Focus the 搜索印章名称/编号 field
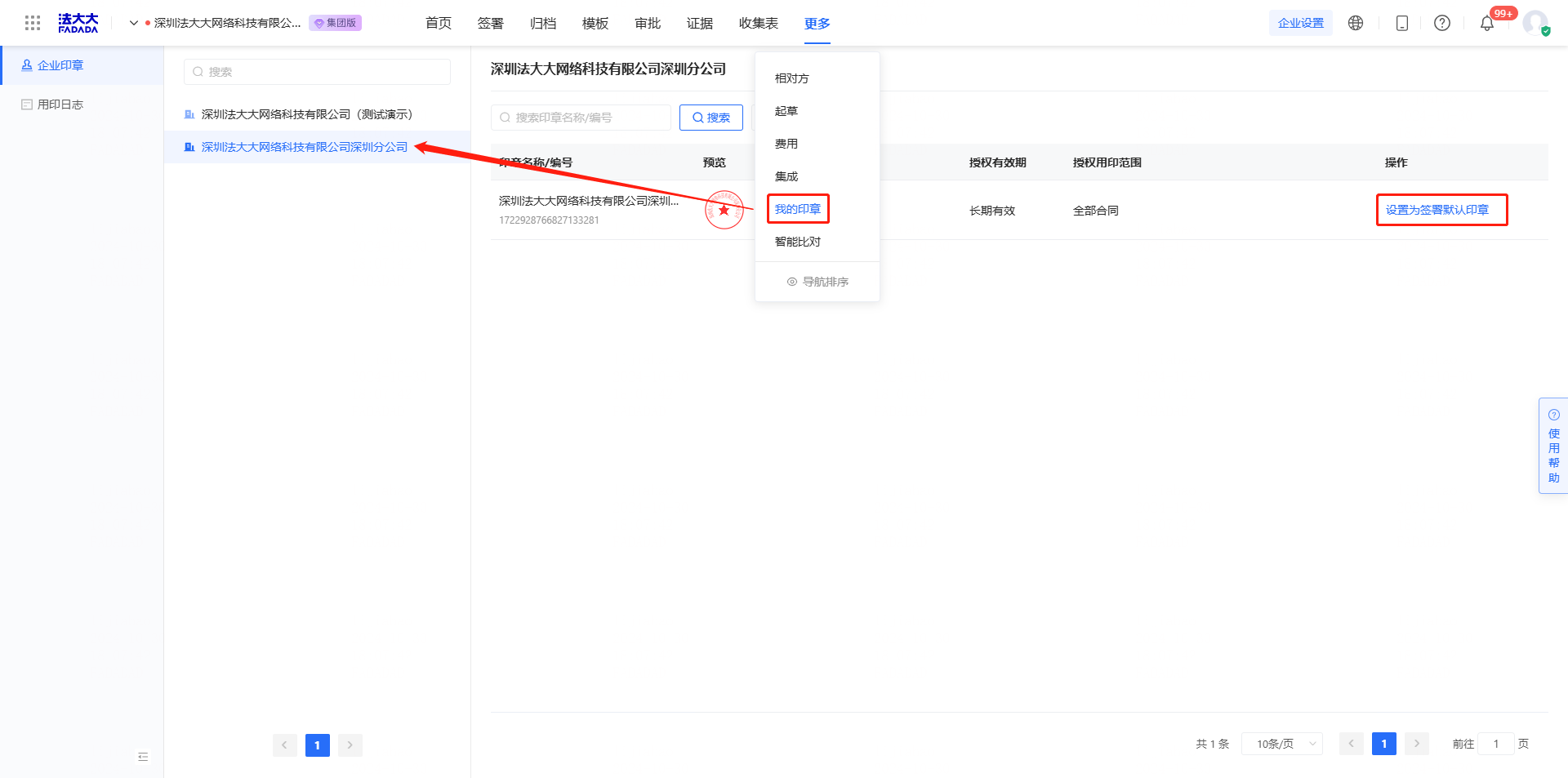The image size is (1568, 778). coord(581,118)
